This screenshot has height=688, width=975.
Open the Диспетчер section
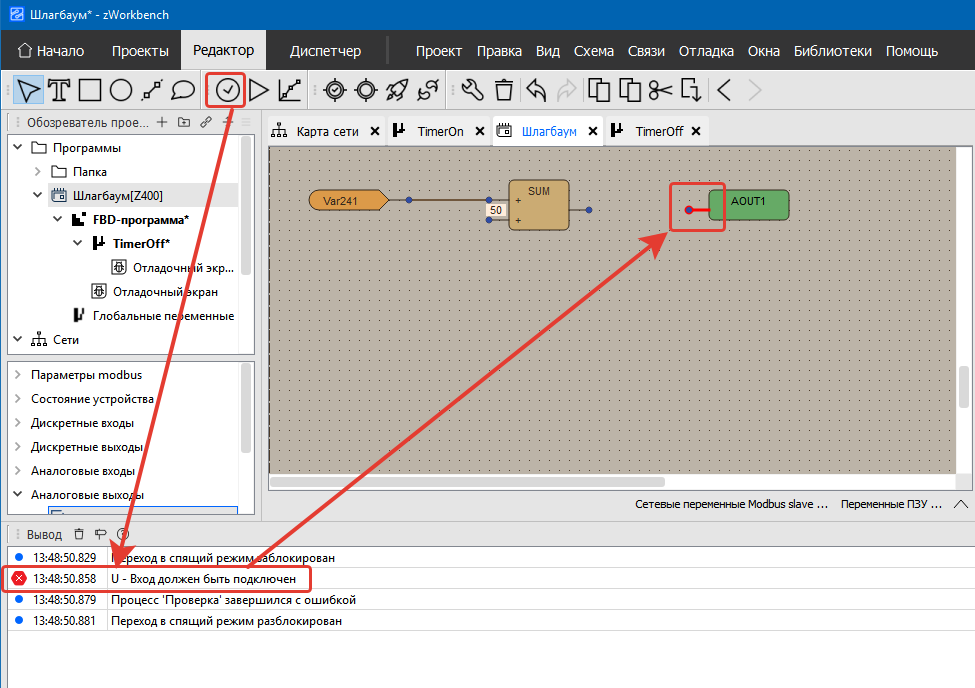325,51
